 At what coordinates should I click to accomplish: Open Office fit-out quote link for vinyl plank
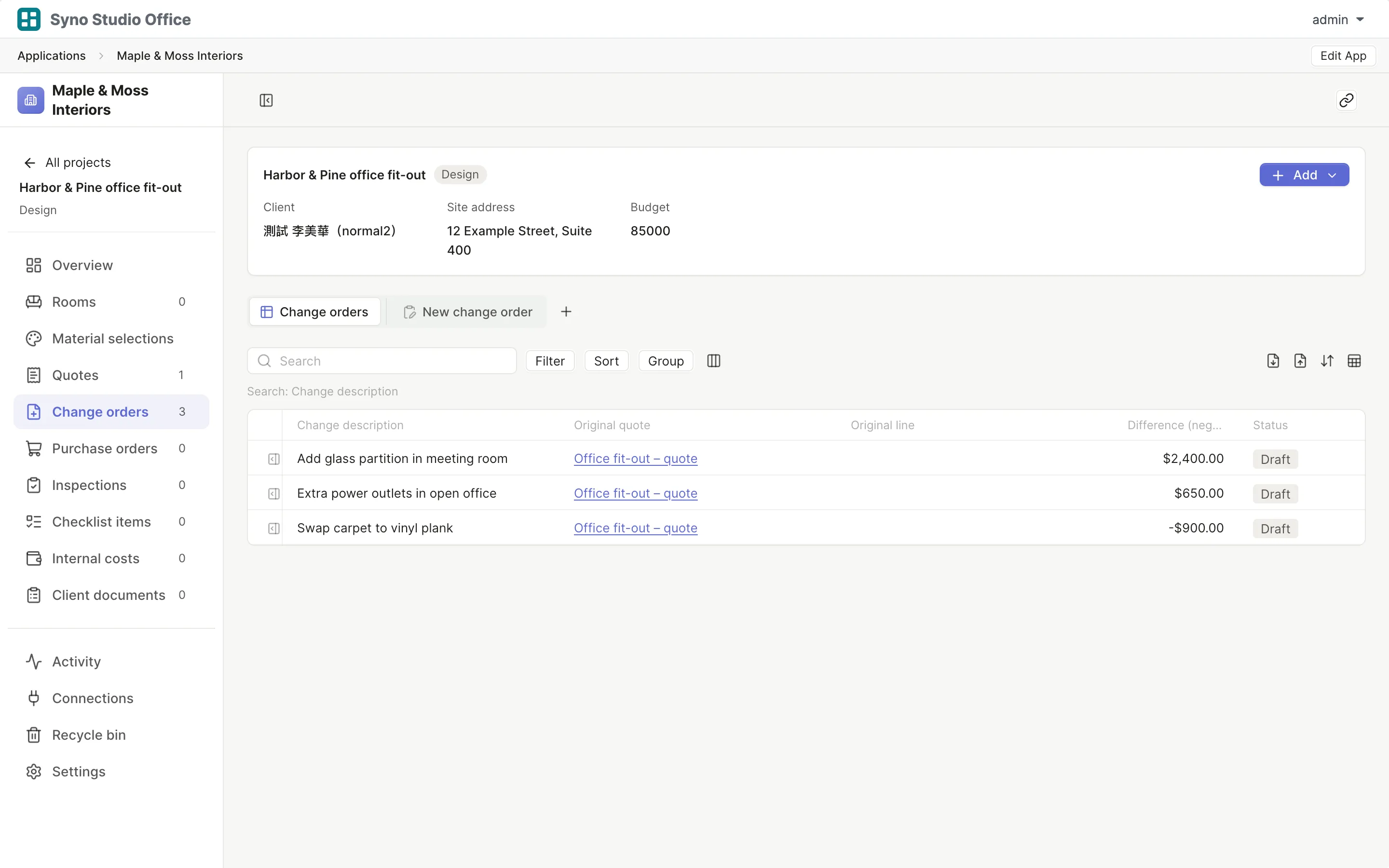[x=635, y=528]
